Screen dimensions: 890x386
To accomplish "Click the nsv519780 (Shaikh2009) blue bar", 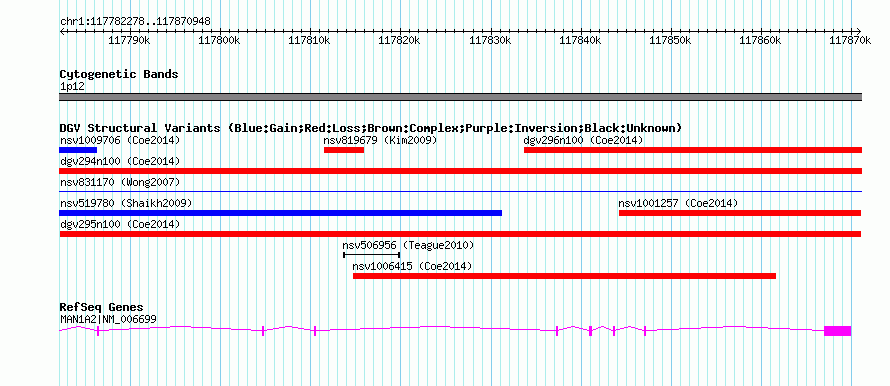I will (x=280, y=213).
